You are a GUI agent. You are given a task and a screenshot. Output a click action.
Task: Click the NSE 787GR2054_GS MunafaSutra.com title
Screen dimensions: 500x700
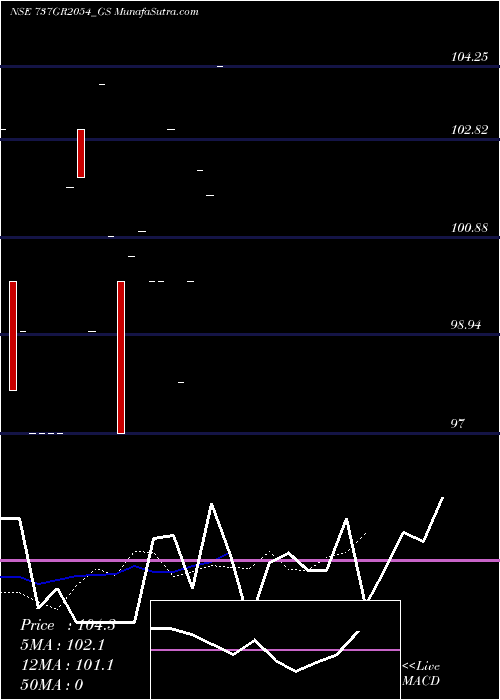pos(104,12)
